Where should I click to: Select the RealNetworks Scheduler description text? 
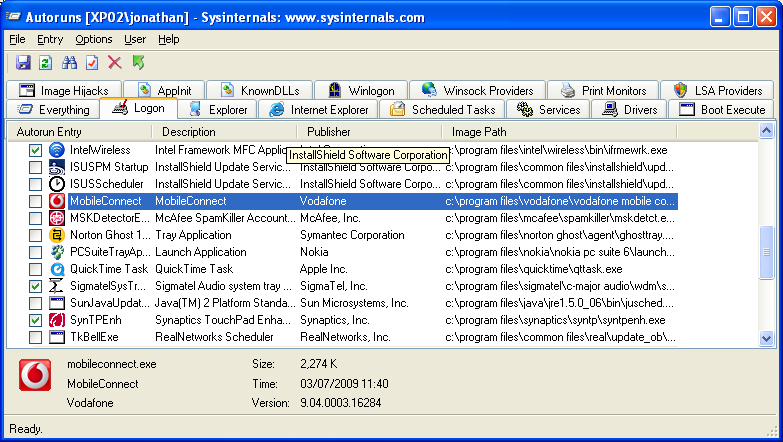pyautogui.click(x=214, y=337)
